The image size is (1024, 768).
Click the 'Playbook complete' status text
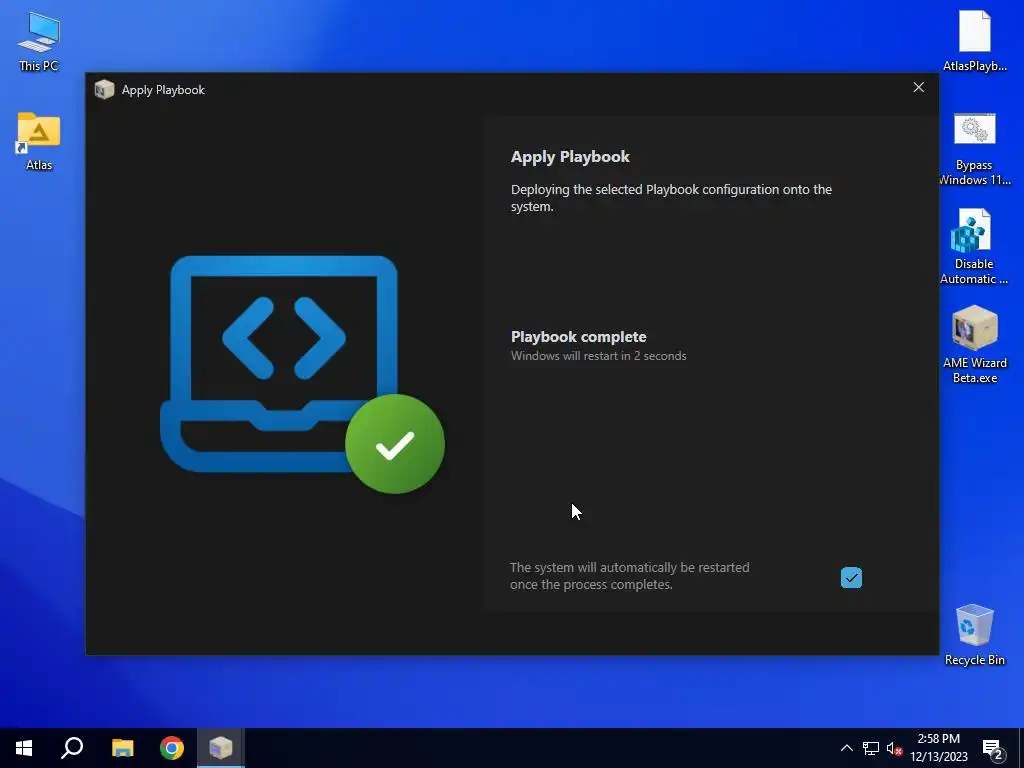click(579, 337)
